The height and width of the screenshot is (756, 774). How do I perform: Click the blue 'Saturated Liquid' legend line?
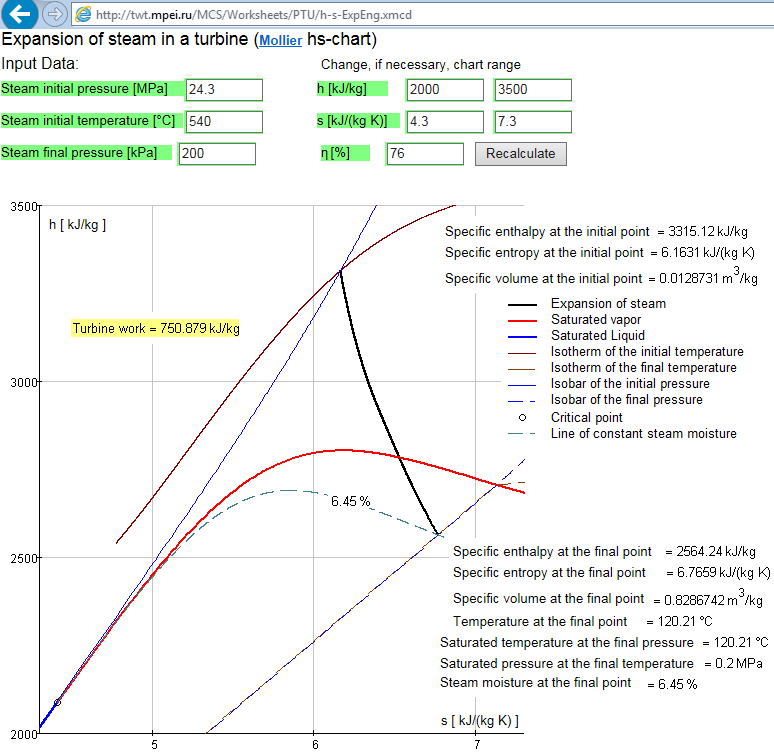[522, 337]
